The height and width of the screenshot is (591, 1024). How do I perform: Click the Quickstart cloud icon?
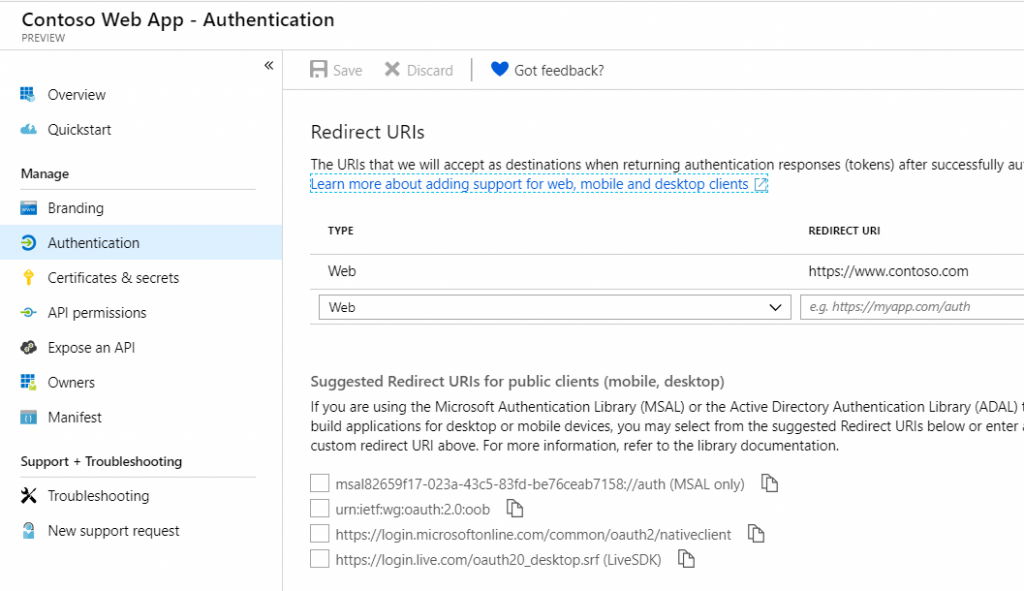pos(28,129)
